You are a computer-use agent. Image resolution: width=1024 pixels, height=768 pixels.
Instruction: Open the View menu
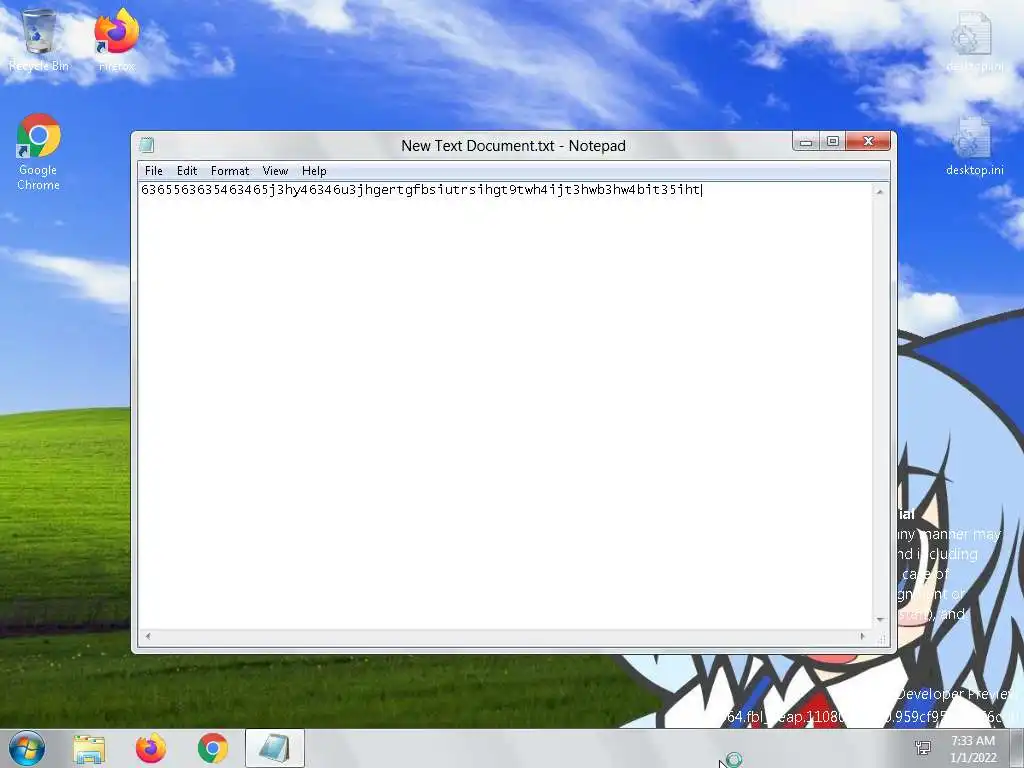275,170
